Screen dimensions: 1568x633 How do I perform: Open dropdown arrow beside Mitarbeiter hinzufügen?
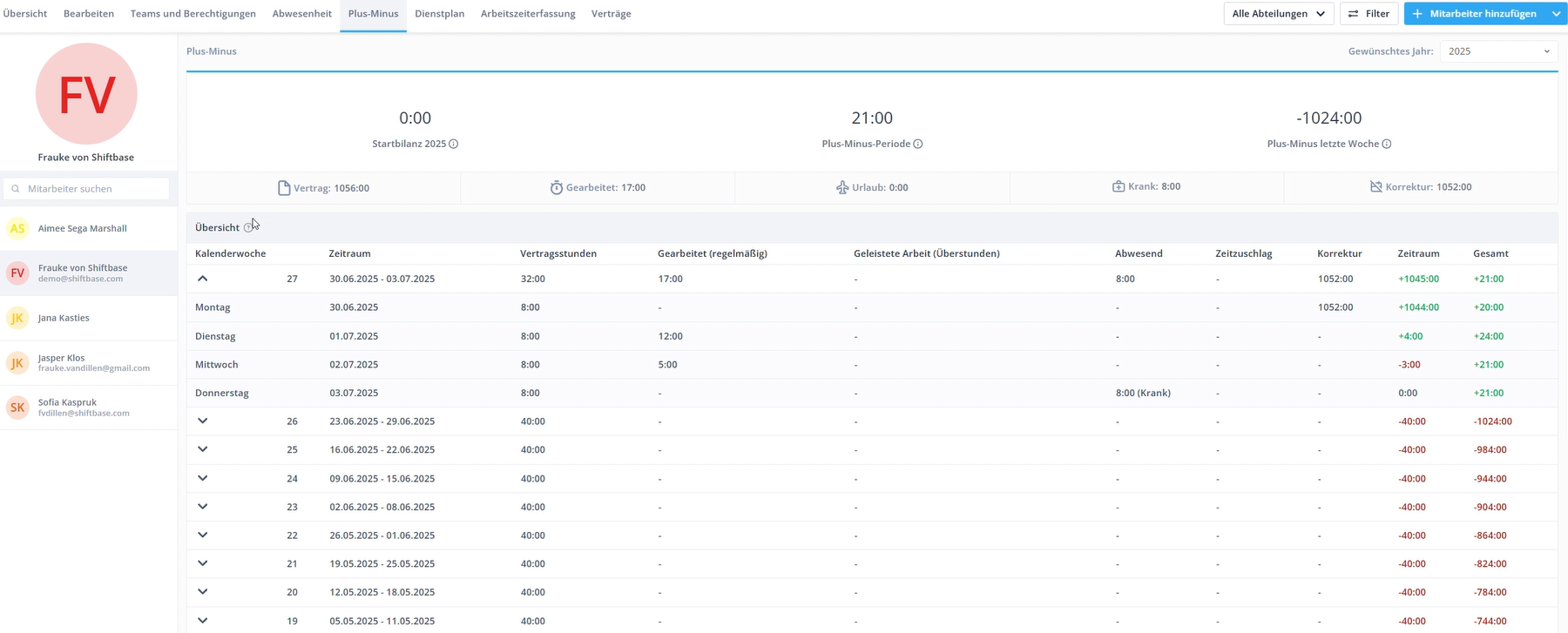tap(1556, 14)
